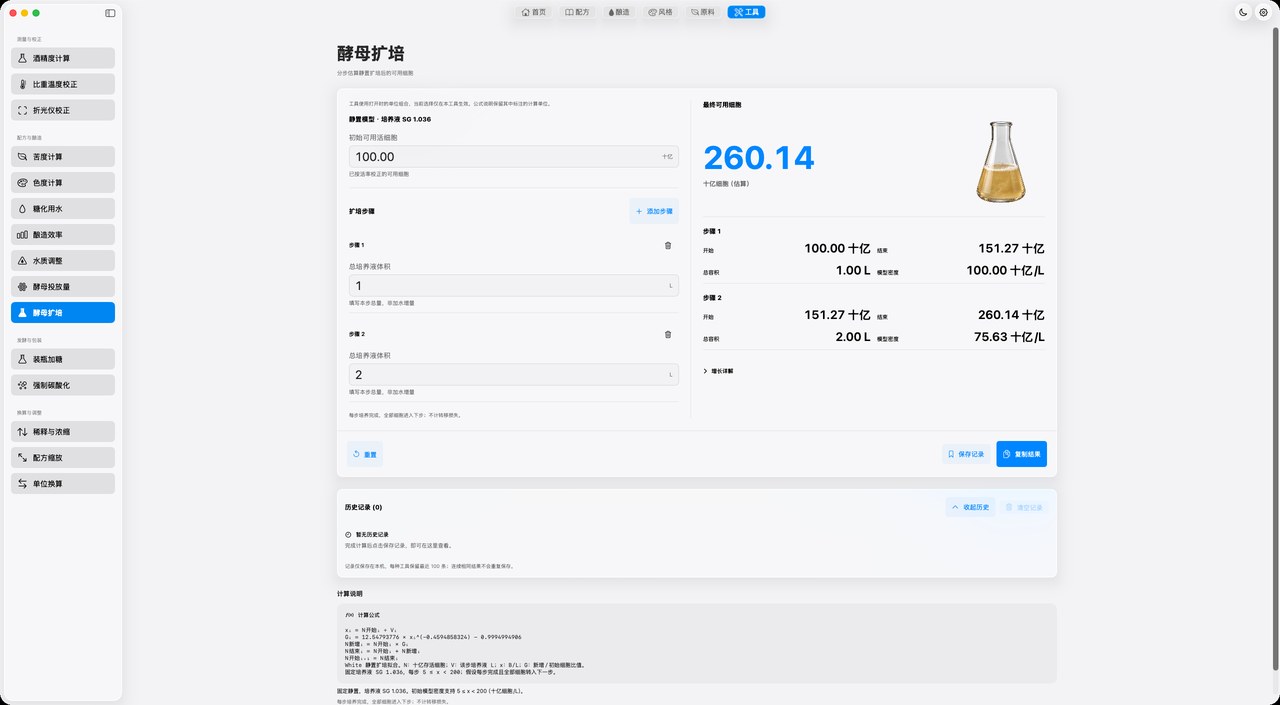Go to the 首页 tab
This screenshot has width=1280, height=705.
534,12
